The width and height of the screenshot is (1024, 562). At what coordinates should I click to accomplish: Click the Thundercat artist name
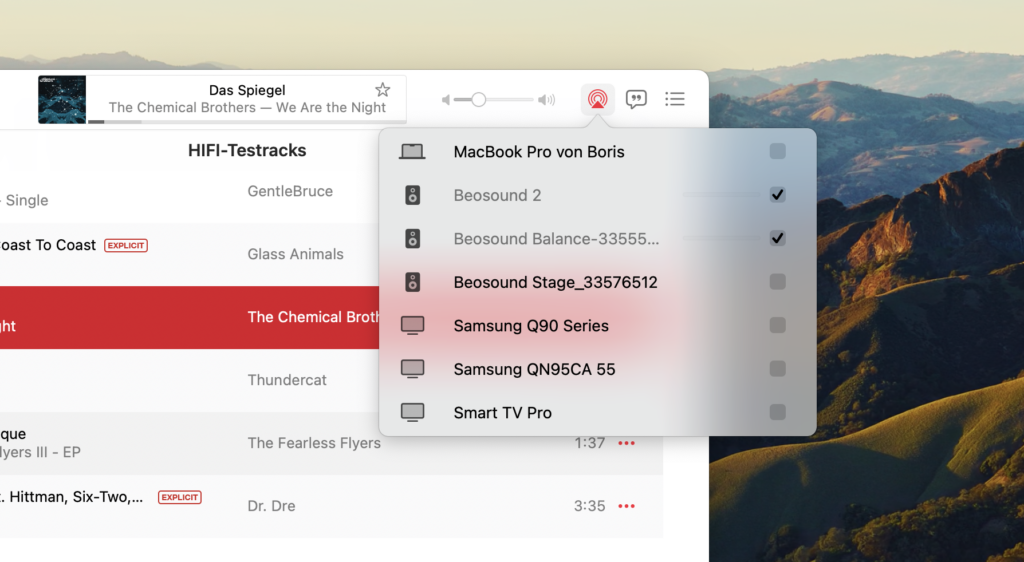click(x=287, y=380)
